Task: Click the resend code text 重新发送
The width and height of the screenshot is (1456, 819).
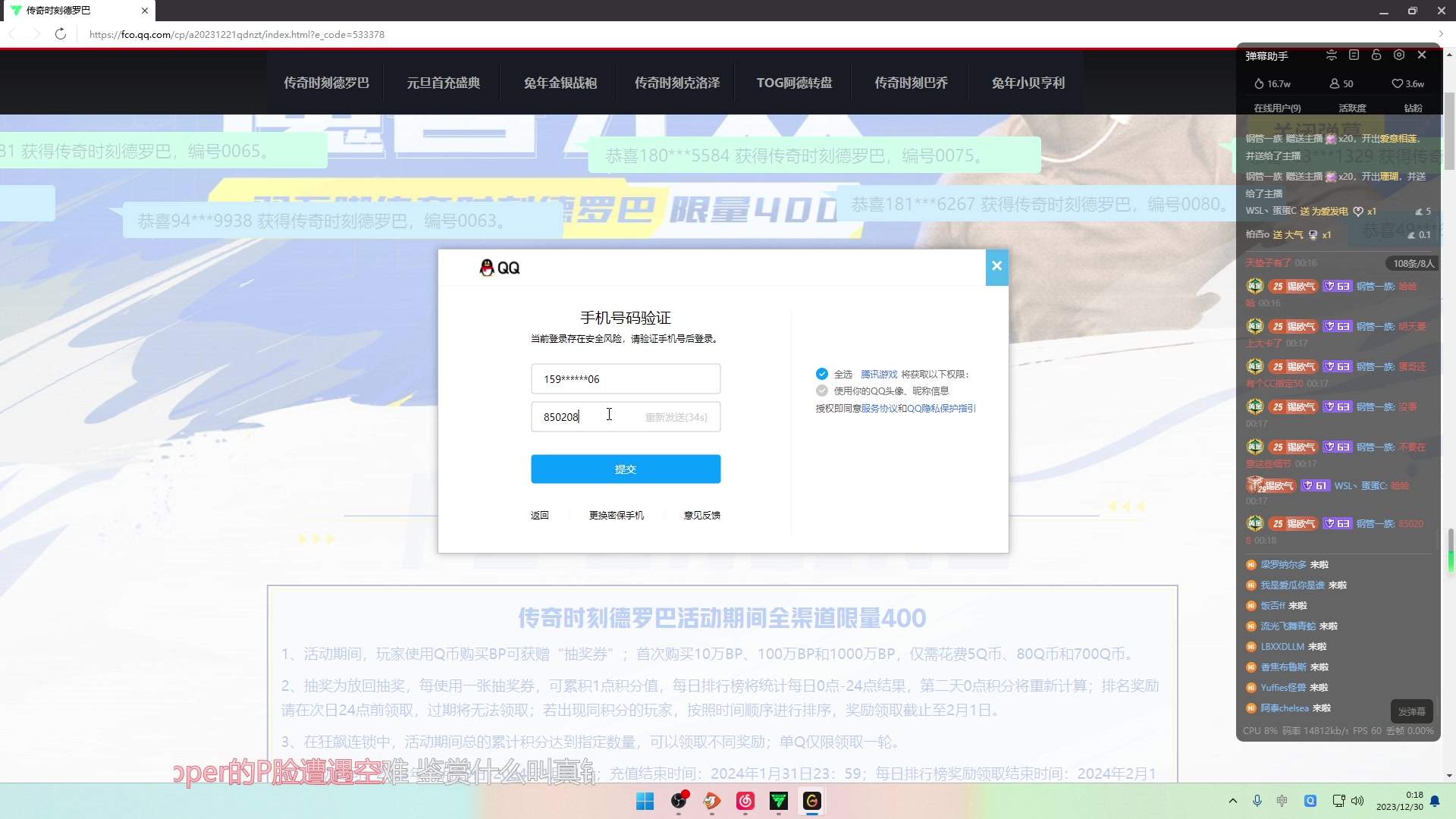Action: pos(676,417)
